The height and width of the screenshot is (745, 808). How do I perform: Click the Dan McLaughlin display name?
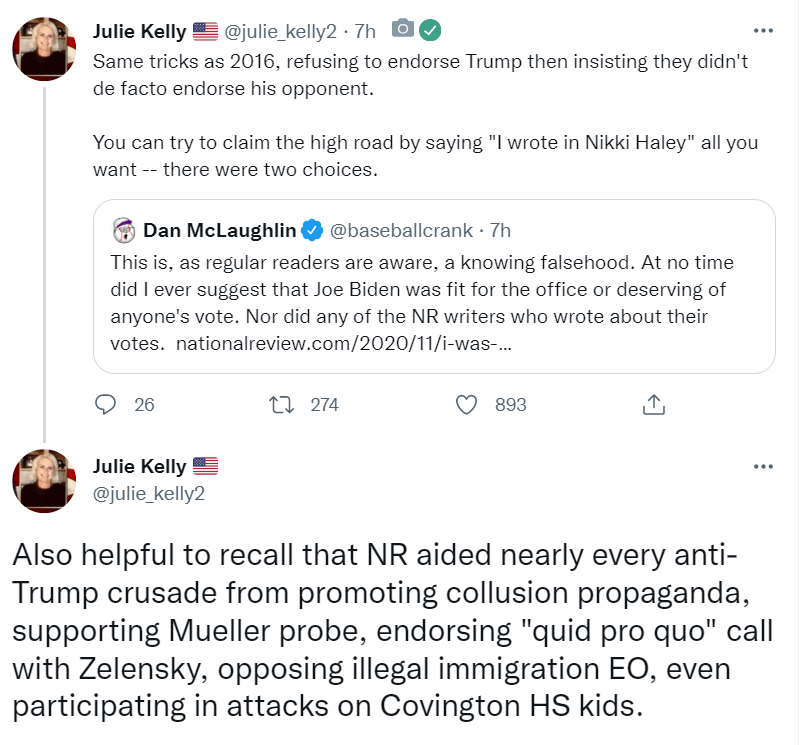tap(220, 231)
